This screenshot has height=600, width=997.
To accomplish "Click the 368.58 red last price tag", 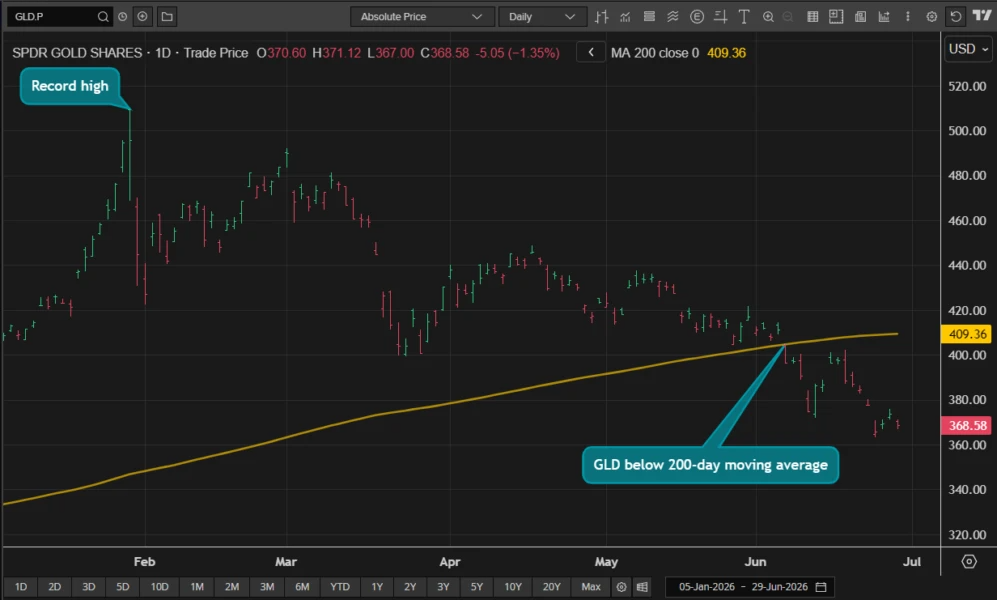I will click(x=966, y=425).
